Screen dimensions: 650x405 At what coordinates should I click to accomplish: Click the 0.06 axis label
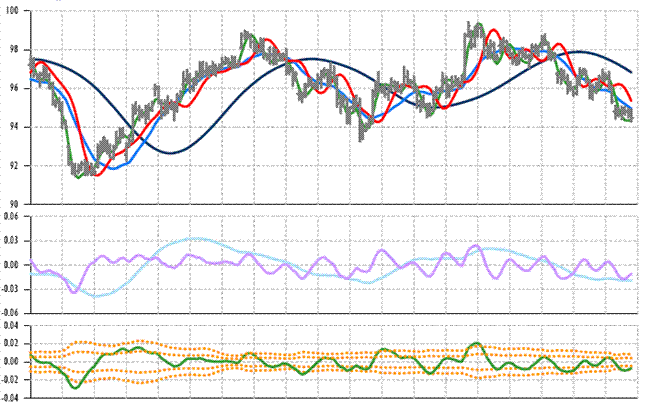click(12, 216)
